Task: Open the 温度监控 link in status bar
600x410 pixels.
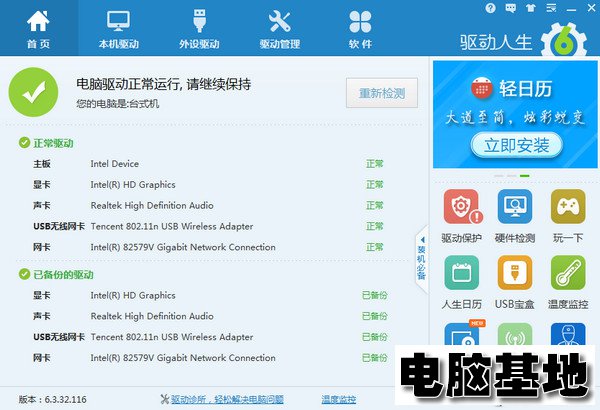Action: (339, 400)
